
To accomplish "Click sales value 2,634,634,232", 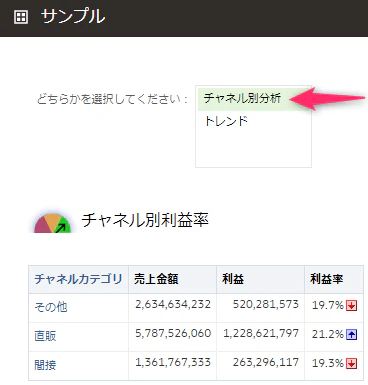I will 173,304.
